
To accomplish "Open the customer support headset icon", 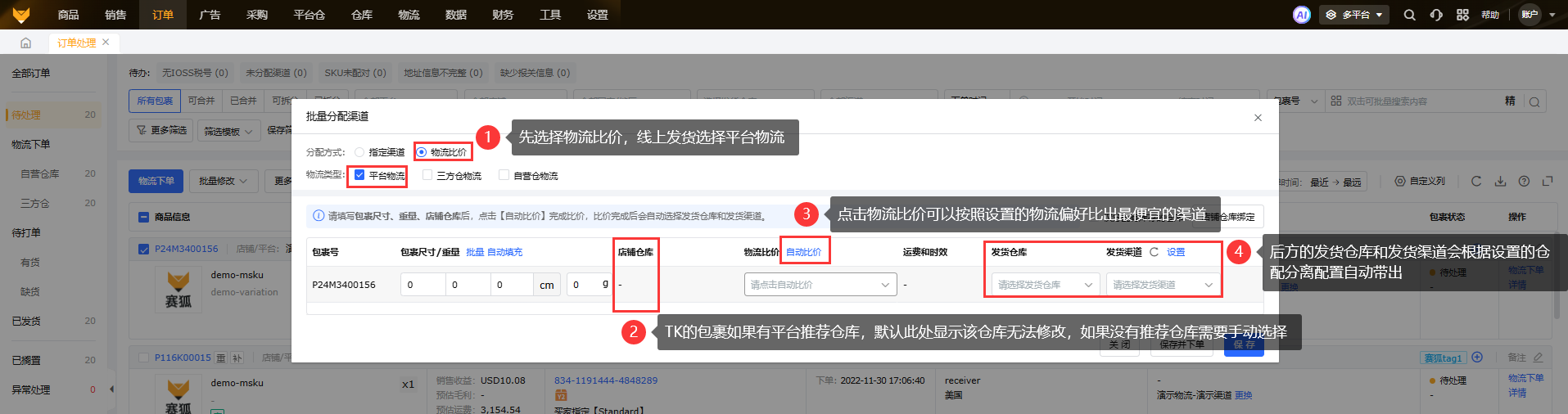I will 1436,15.
